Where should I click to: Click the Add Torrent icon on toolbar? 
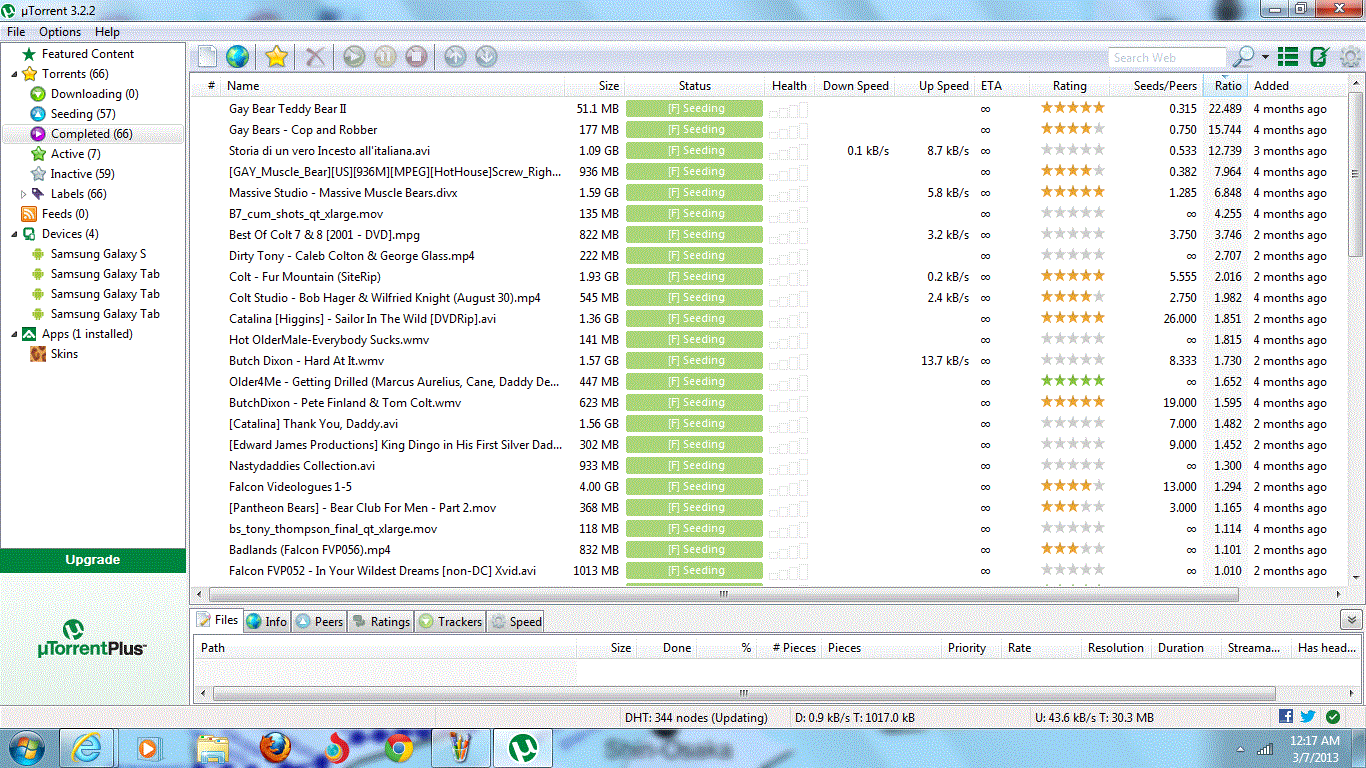[207, 57]
